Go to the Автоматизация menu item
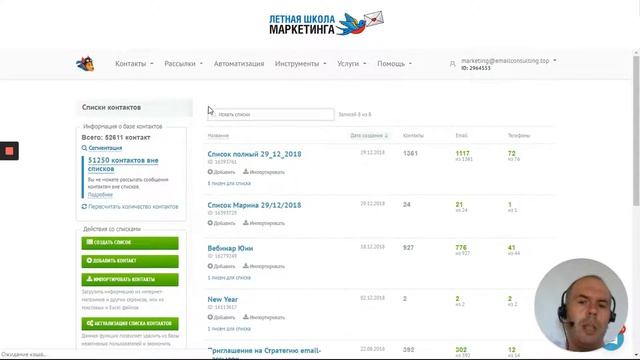The image size is (640, 360). point(239,64)
